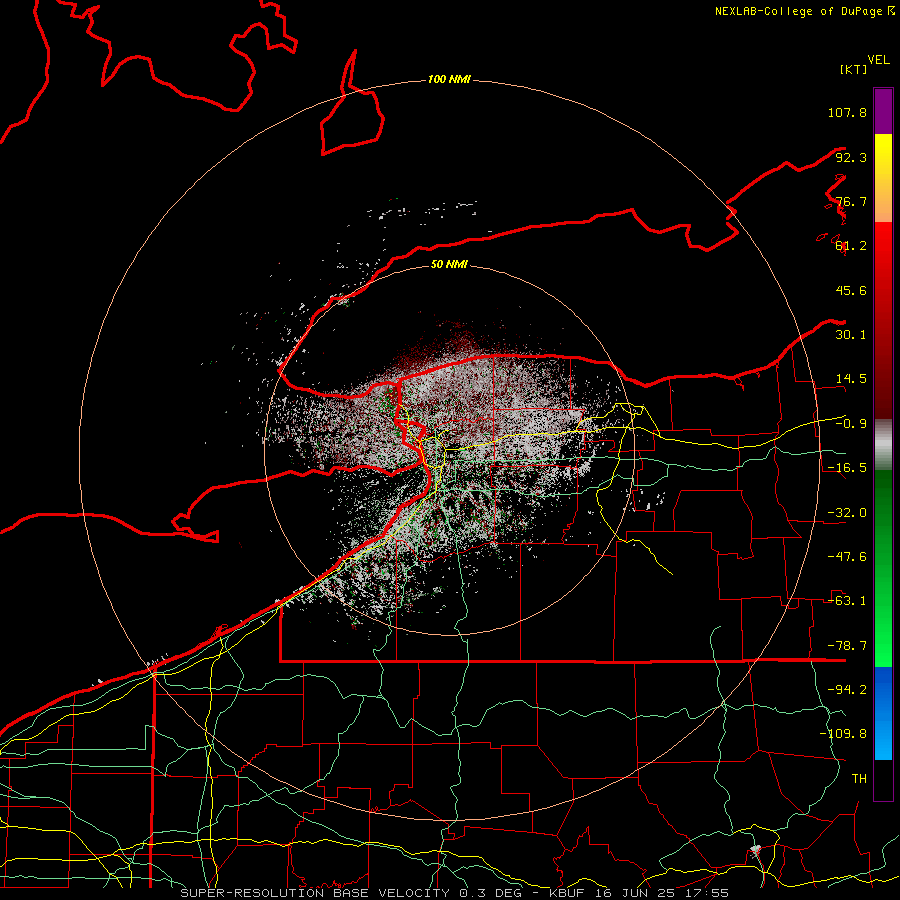Screen dimensions: 900x900
Task: Click the bright green segment near -78.7
Action: (x=883, y=646)
